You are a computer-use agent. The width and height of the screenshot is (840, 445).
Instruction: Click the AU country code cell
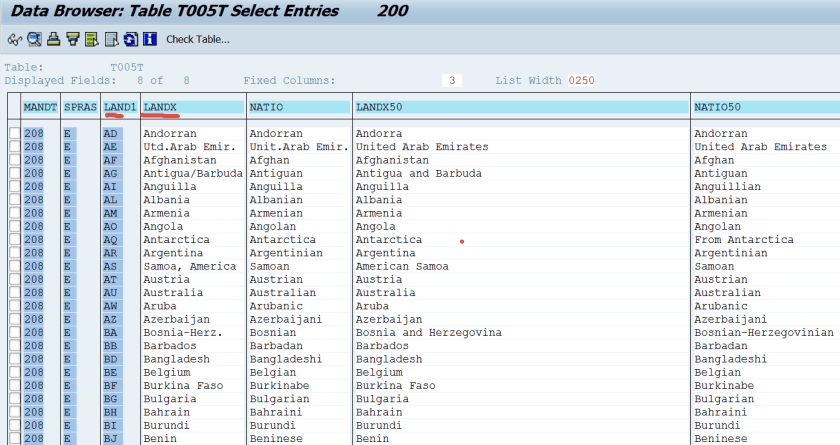coord(111,293)
